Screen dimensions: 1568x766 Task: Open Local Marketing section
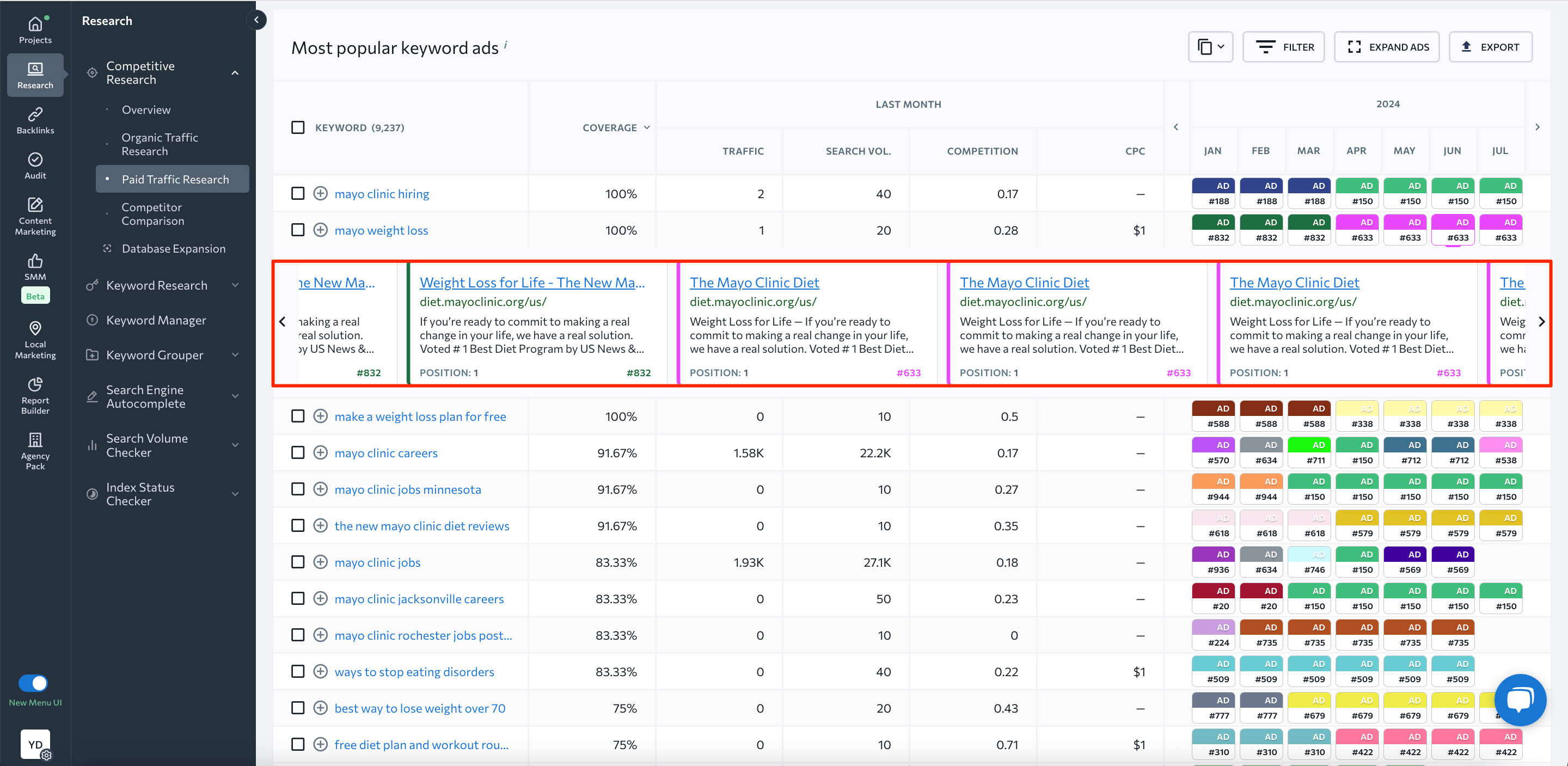(35, 340)
